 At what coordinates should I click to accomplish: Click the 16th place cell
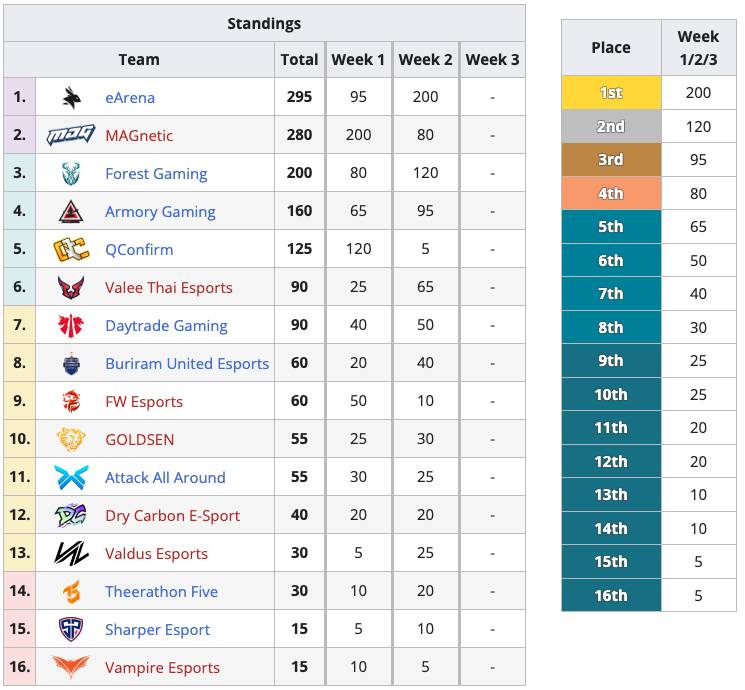(x=611, y=595)
